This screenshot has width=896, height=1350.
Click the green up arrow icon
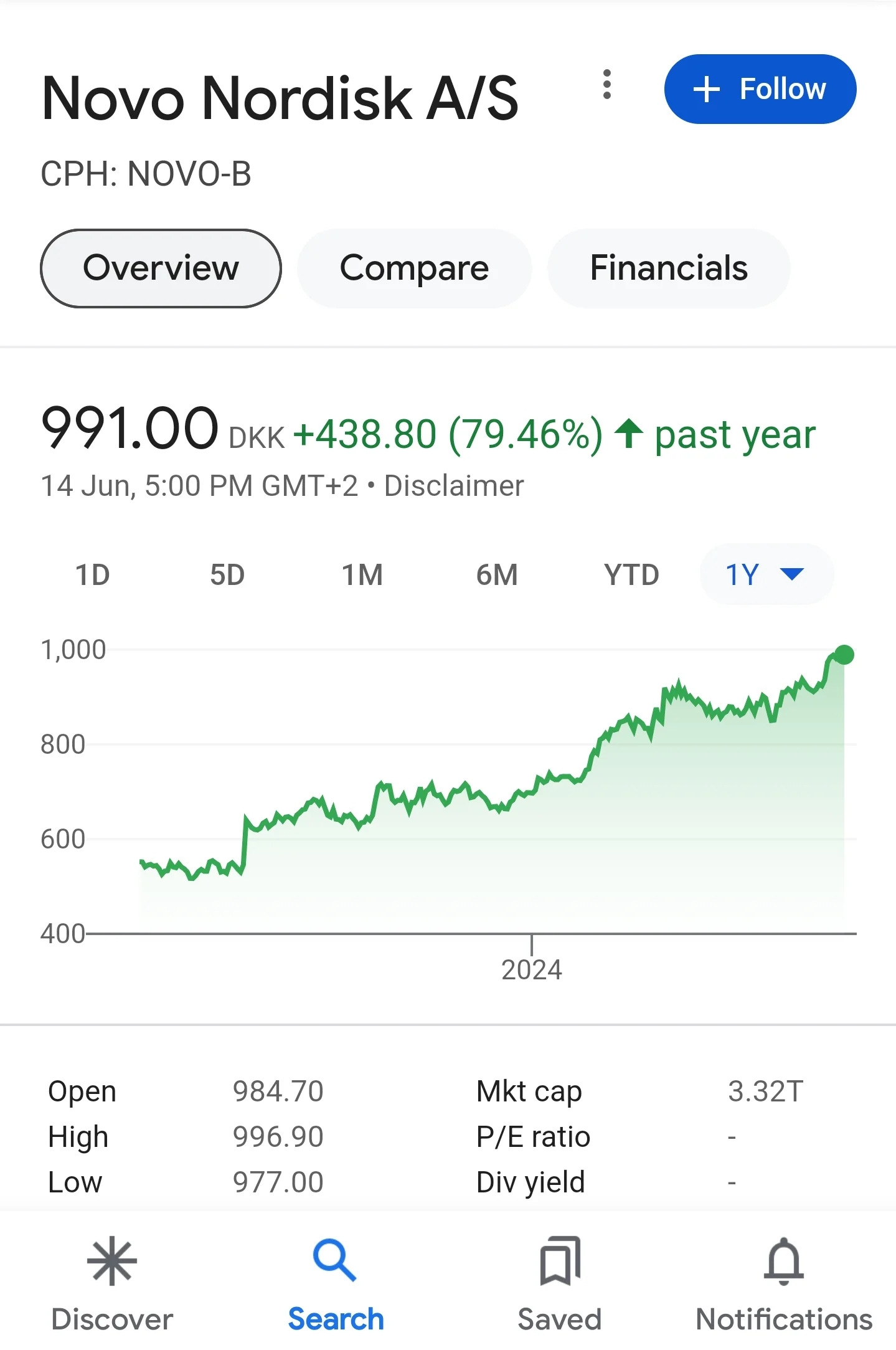point(629,433)
